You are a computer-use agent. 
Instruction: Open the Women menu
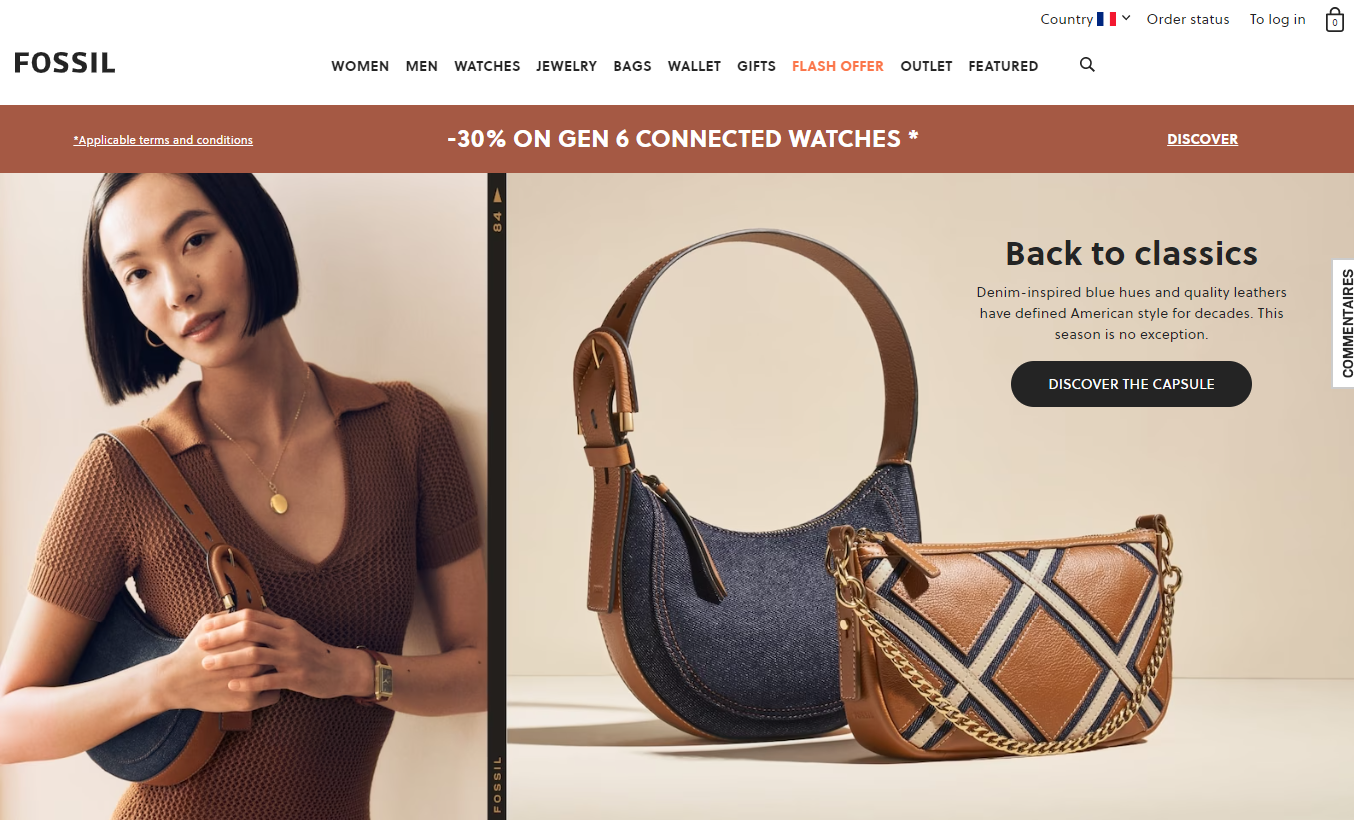pyautogui.click(x=360, y=66)
